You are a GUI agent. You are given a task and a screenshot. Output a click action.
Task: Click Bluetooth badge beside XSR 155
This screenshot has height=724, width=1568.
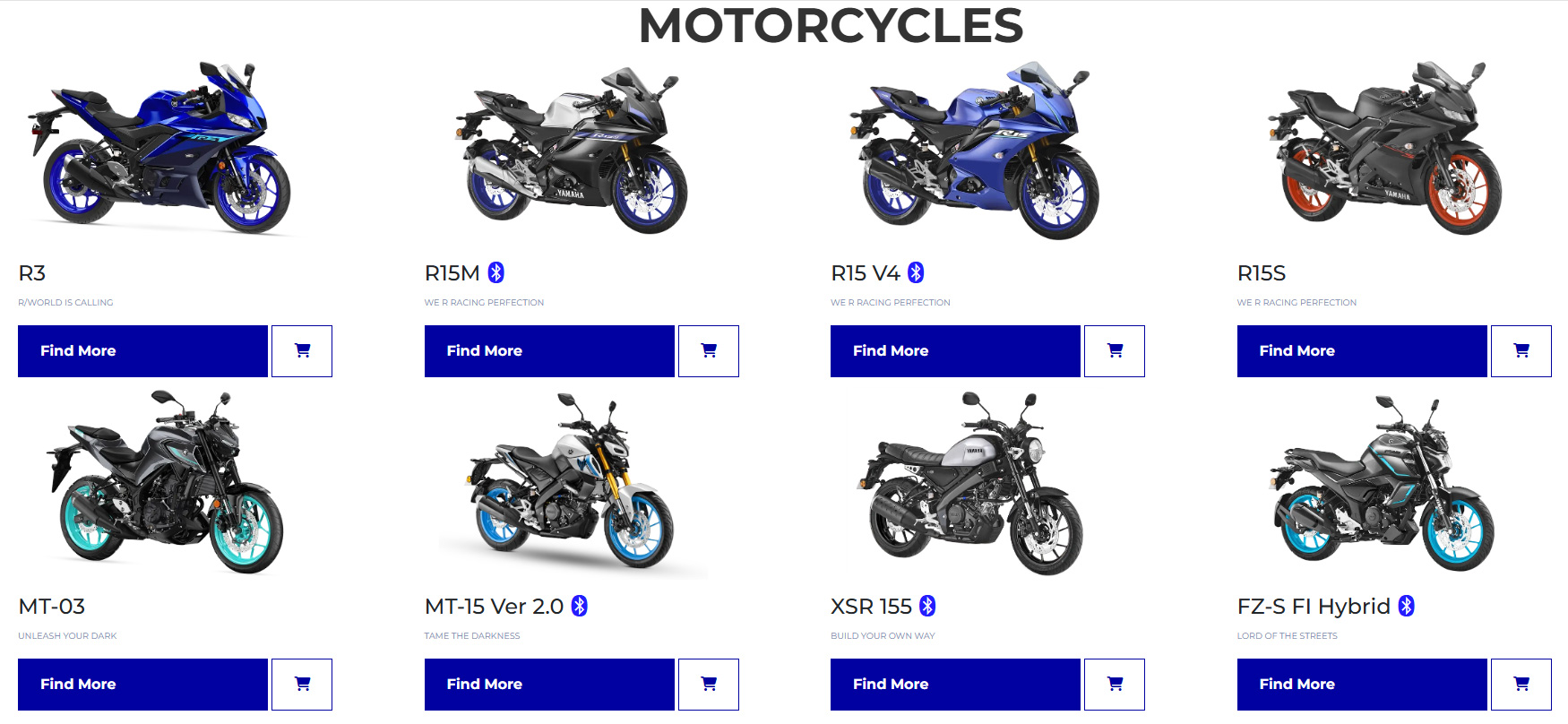[x=927, y=606]
